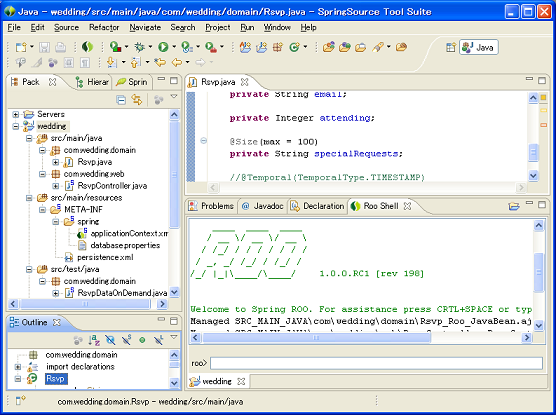This screenshot has width=556, height=415.
Task: Click the Search flashlight toolbar icon
Action: tap(378, 47)
